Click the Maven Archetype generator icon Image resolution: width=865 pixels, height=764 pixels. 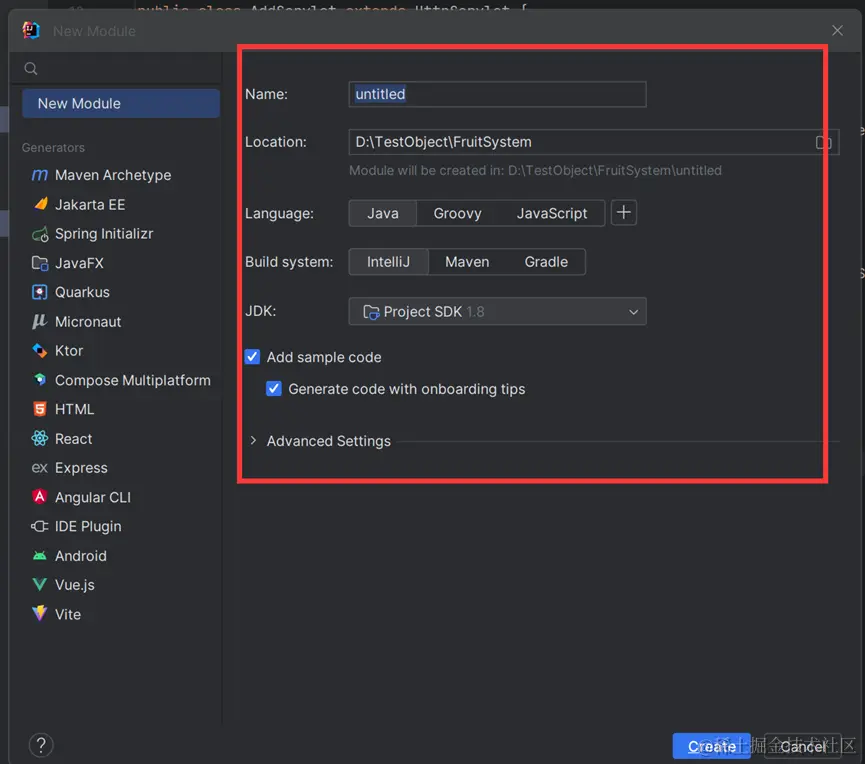[40, 175]
